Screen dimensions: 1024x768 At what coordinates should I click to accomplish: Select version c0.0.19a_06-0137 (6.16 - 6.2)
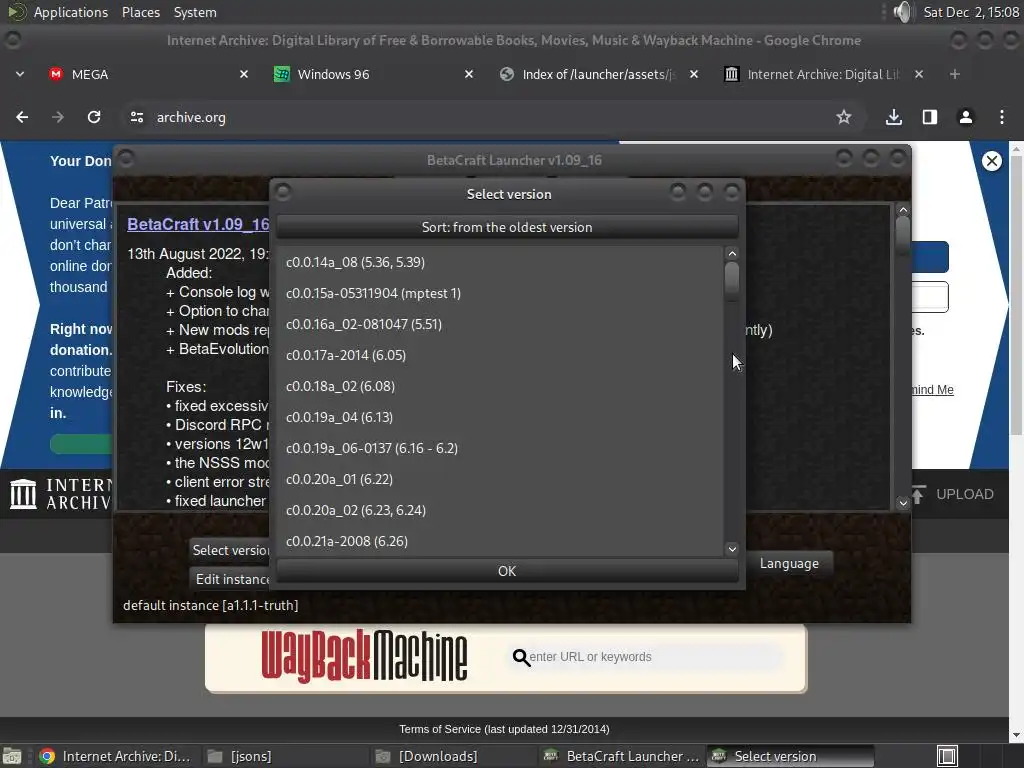pyautogui.click(x=500, y=449)
